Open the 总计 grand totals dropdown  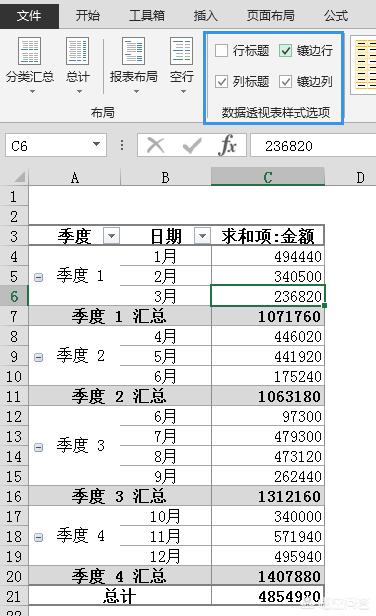click(x=78, y=66)
